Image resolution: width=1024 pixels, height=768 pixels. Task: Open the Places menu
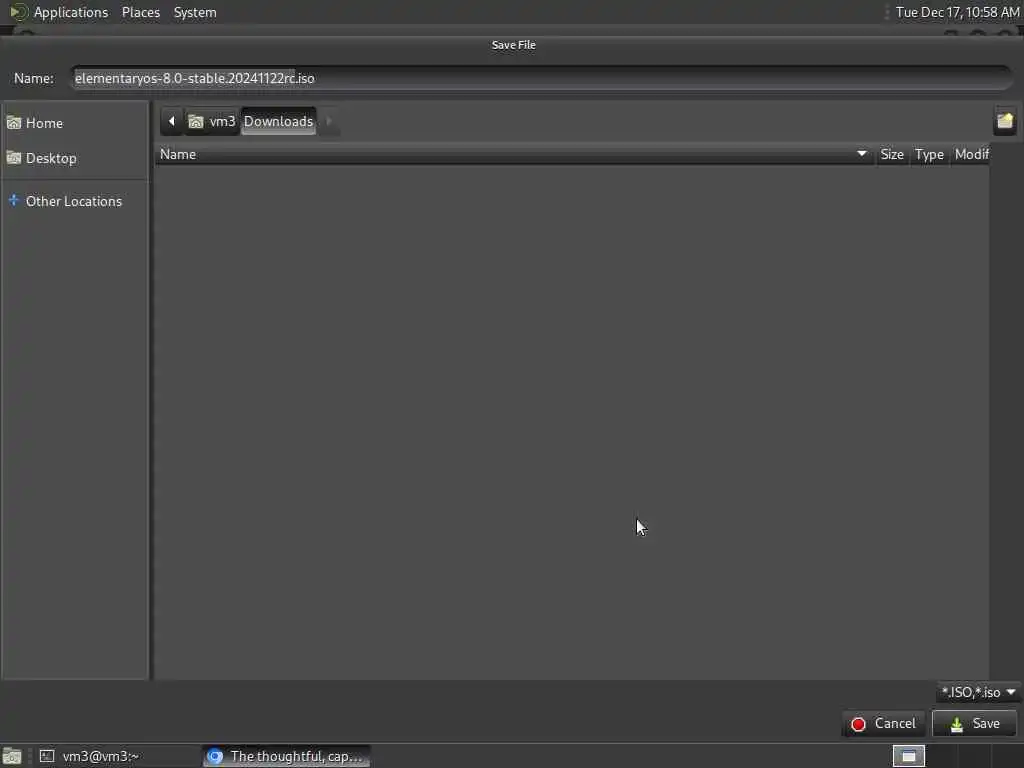point(140,12)
